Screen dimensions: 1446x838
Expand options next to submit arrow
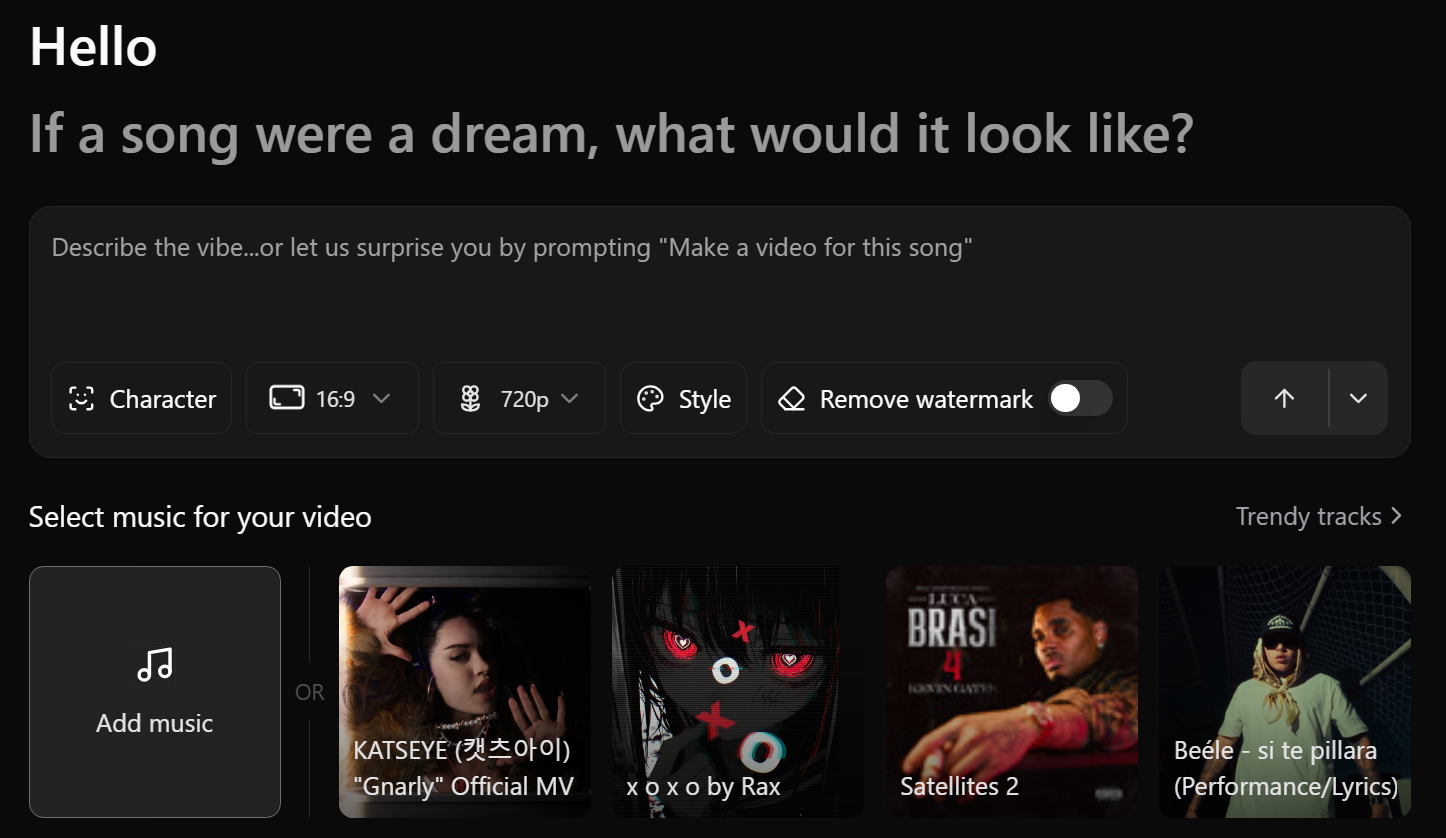[x=1358, y=398]
